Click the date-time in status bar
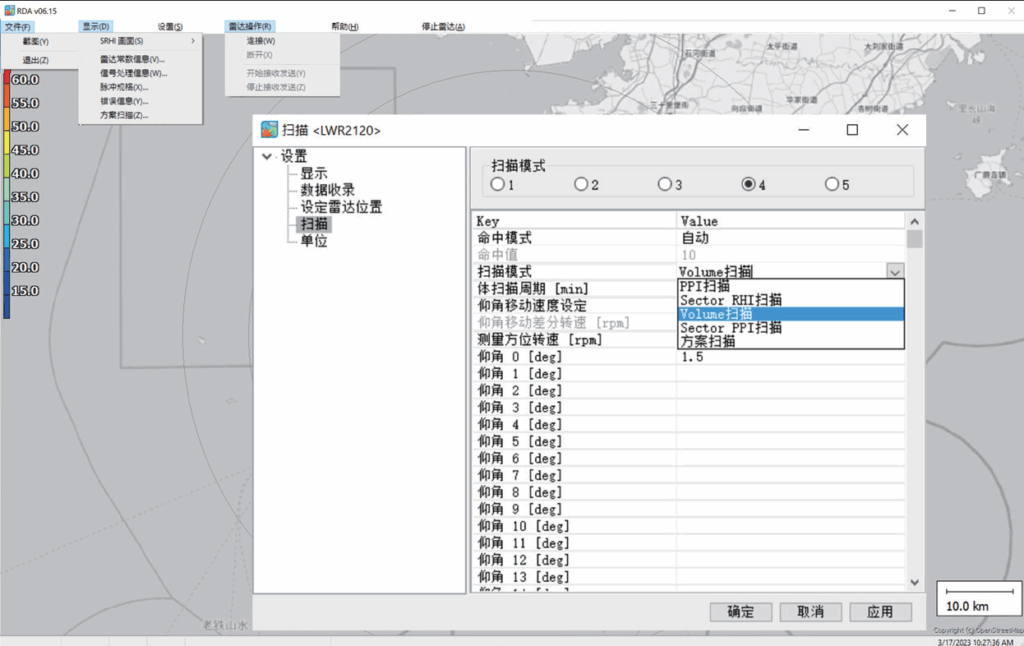 coord(975,642)
